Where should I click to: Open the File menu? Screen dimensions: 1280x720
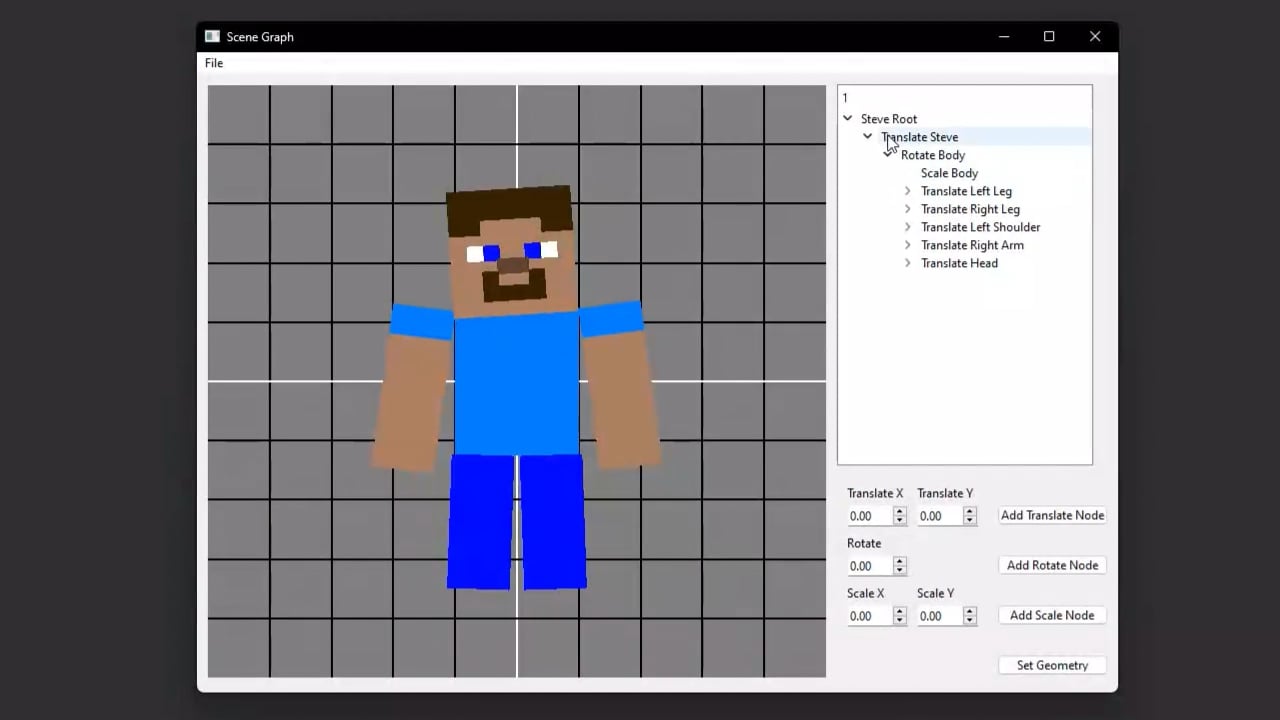tap(214, 63)
